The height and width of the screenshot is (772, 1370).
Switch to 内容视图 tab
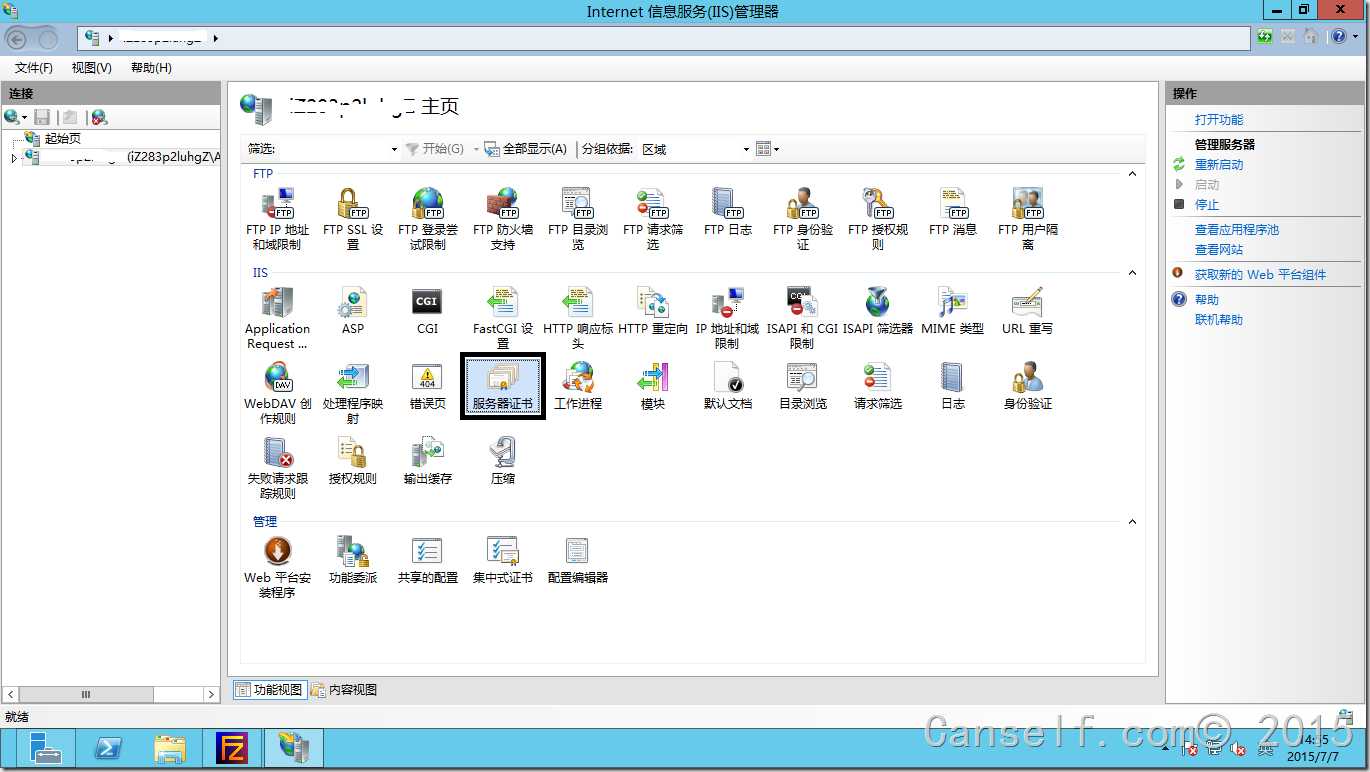[344, 690]
